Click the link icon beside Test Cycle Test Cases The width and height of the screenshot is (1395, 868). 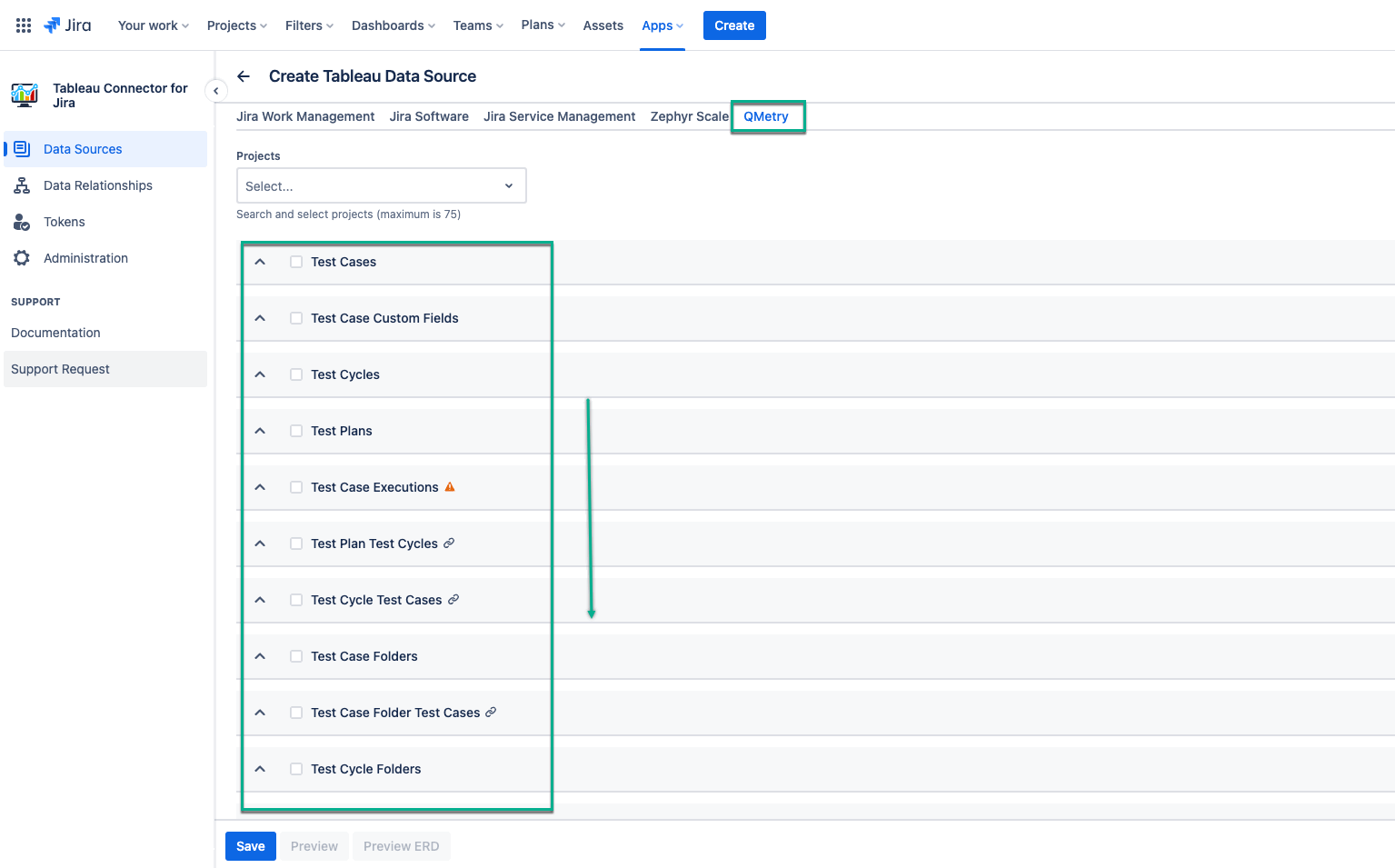[453, 600]
